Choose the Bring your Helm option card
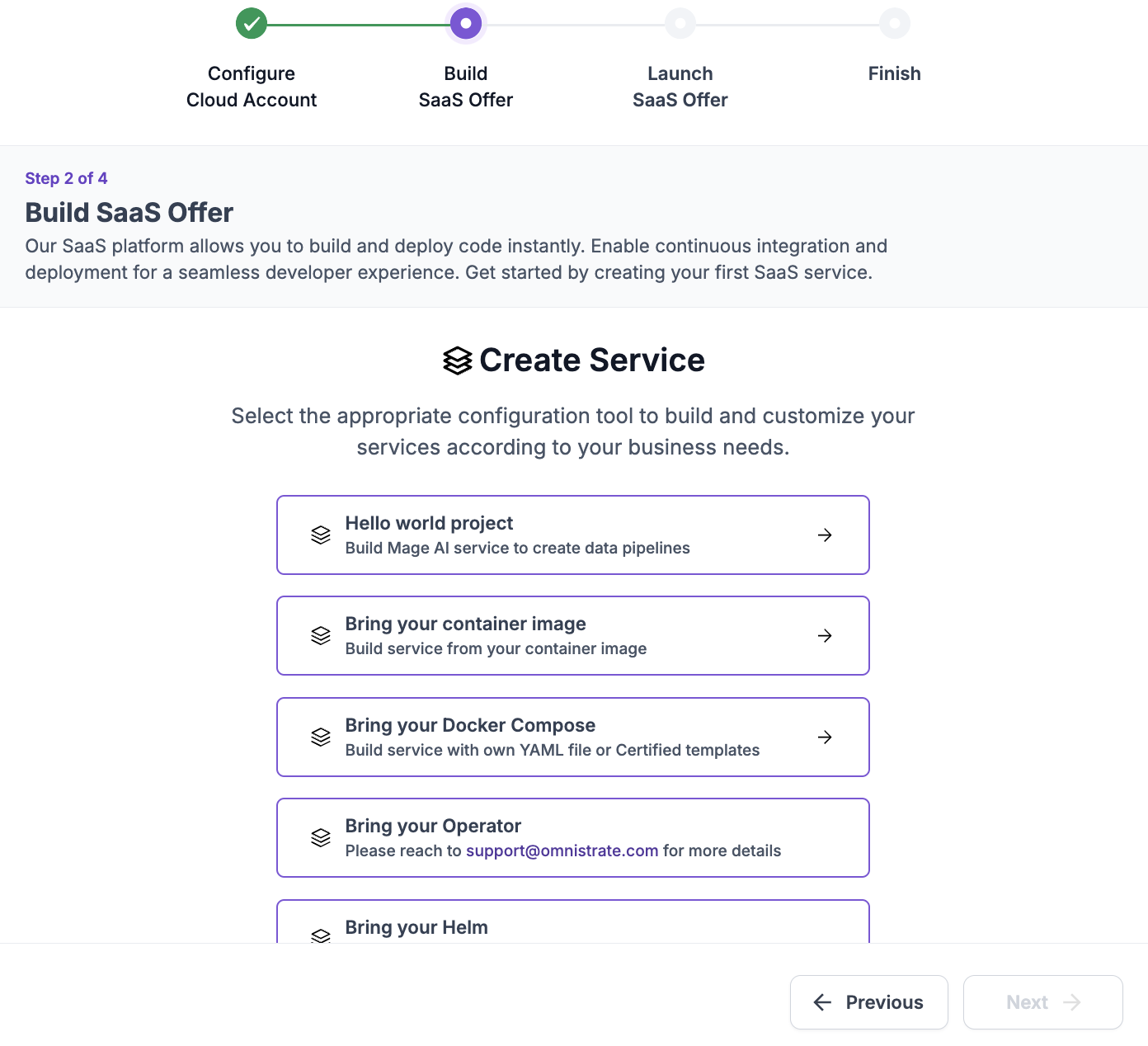The image size is (1148, 1046). [x=572, y=924]
